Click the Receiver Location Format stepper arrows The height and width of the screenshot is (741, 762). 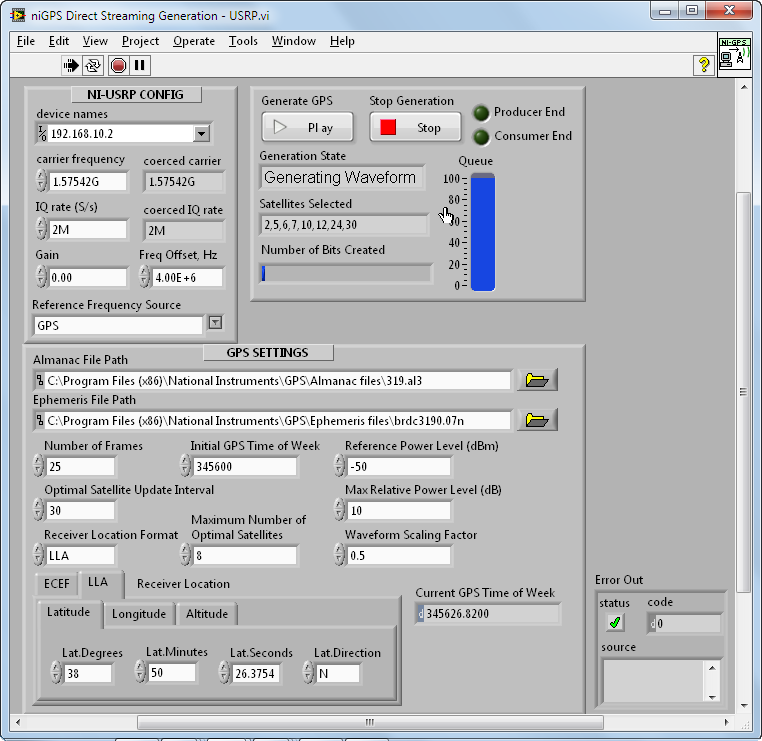point(39,555)
